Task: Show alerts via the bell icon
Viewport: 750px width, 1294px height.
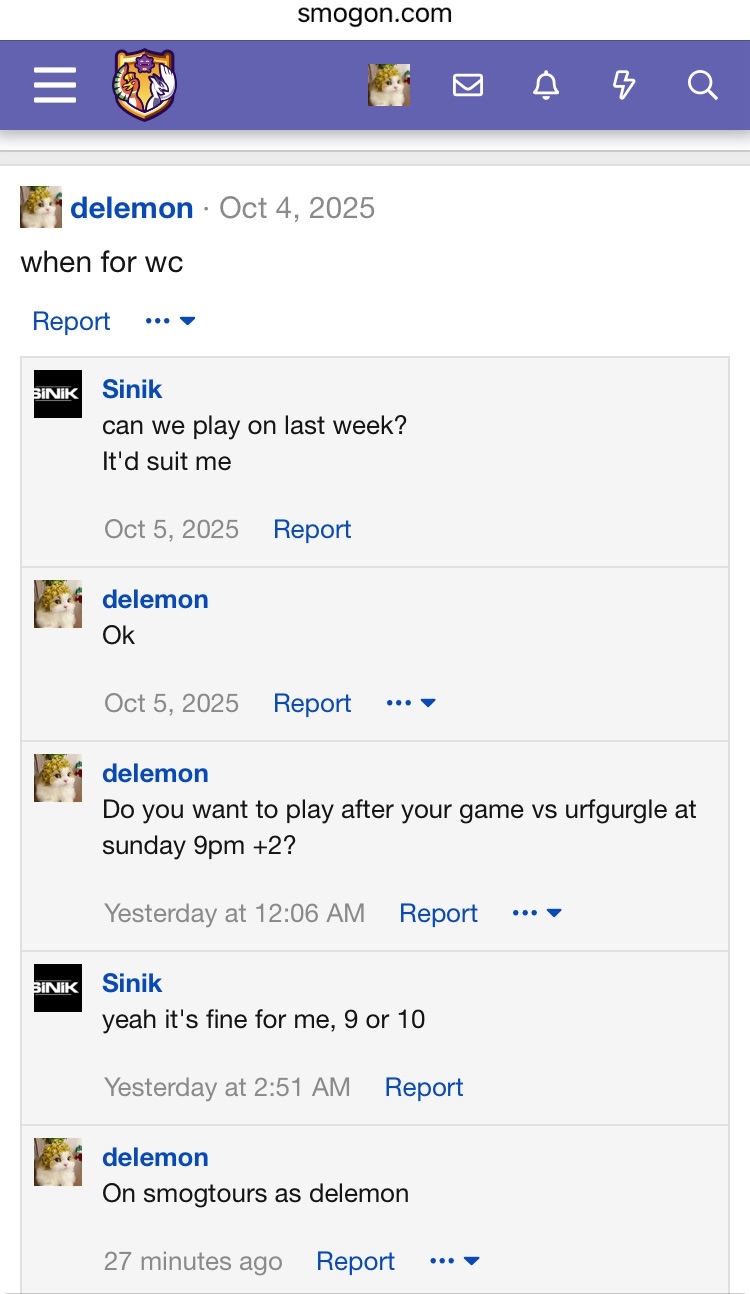Action: click(x=546, y=86)
